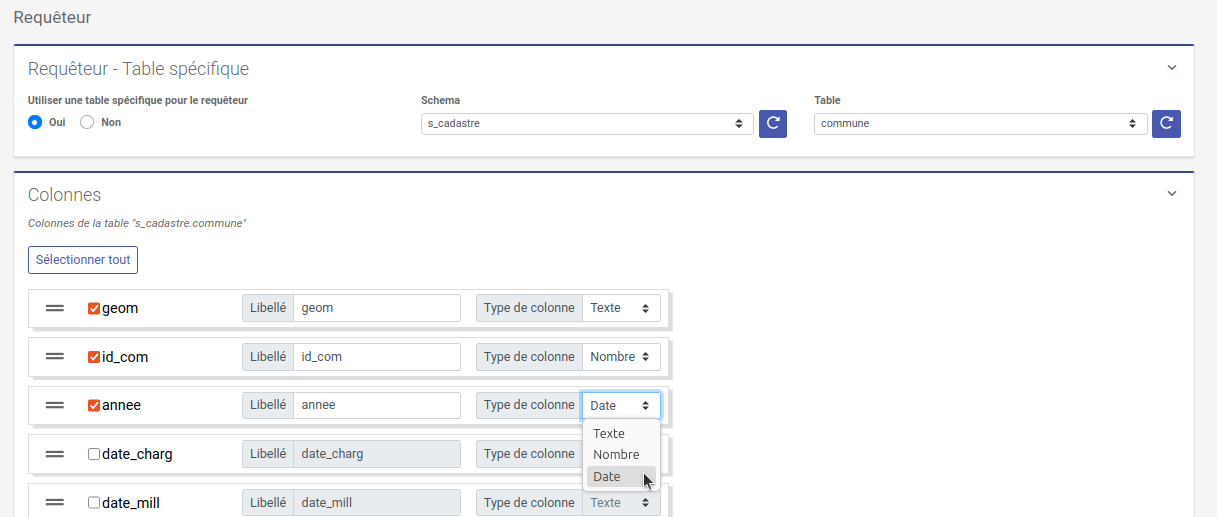Grab the drag handle of id_com row
Screen dimensions: 1217x517
pos(55,357)
